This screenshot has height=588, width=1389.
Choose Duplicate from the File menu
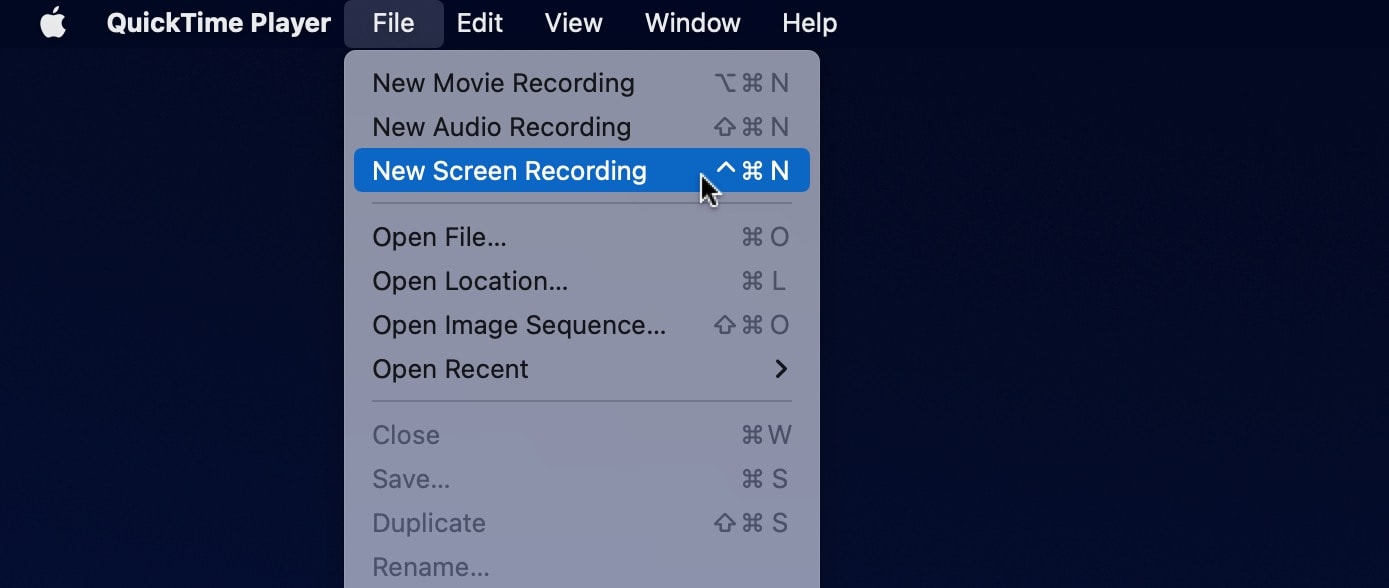[428, 523]
